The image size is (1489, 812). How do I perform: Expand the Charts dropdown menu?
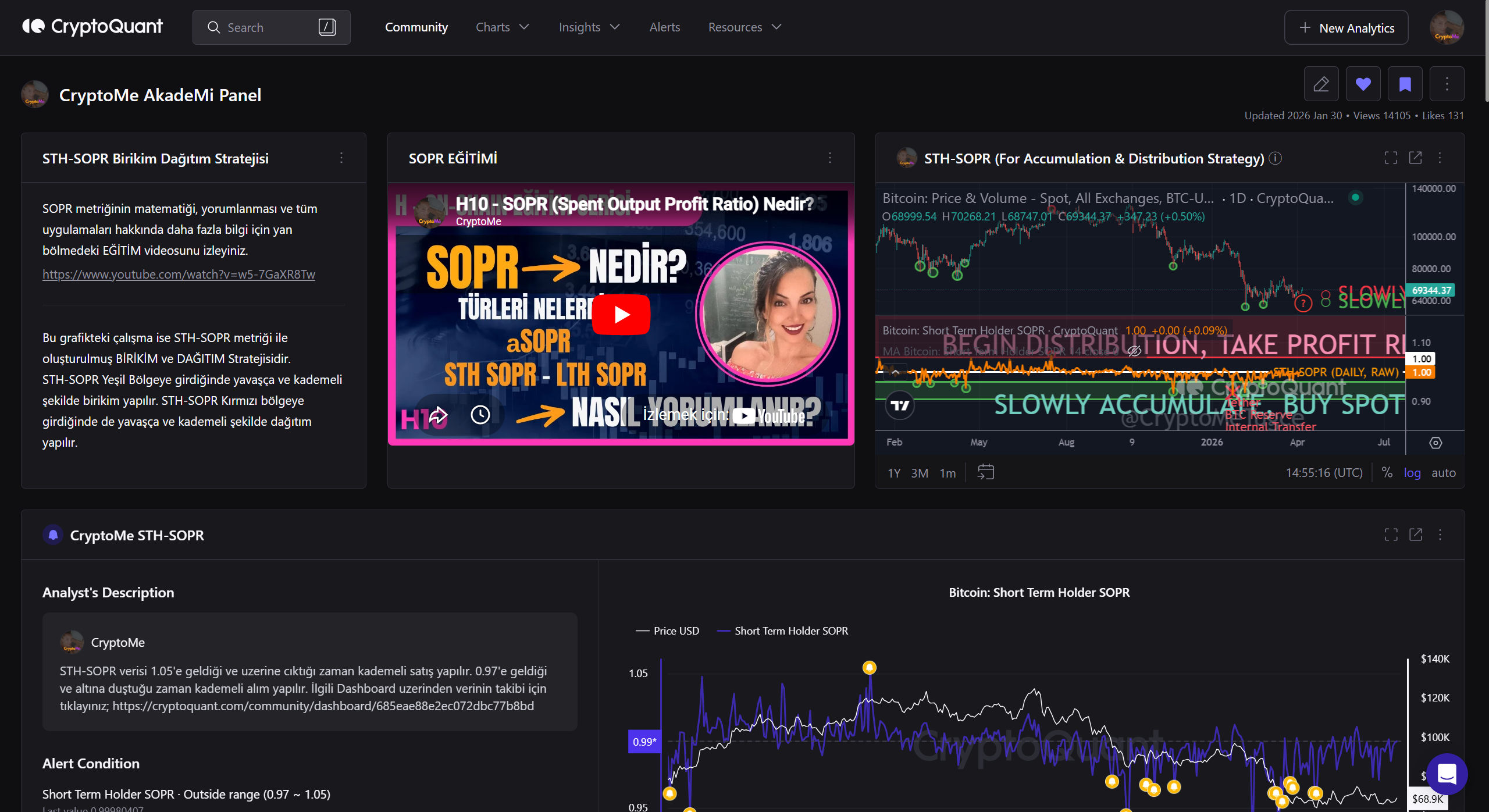pyautogui.click(x=502, y=27)
